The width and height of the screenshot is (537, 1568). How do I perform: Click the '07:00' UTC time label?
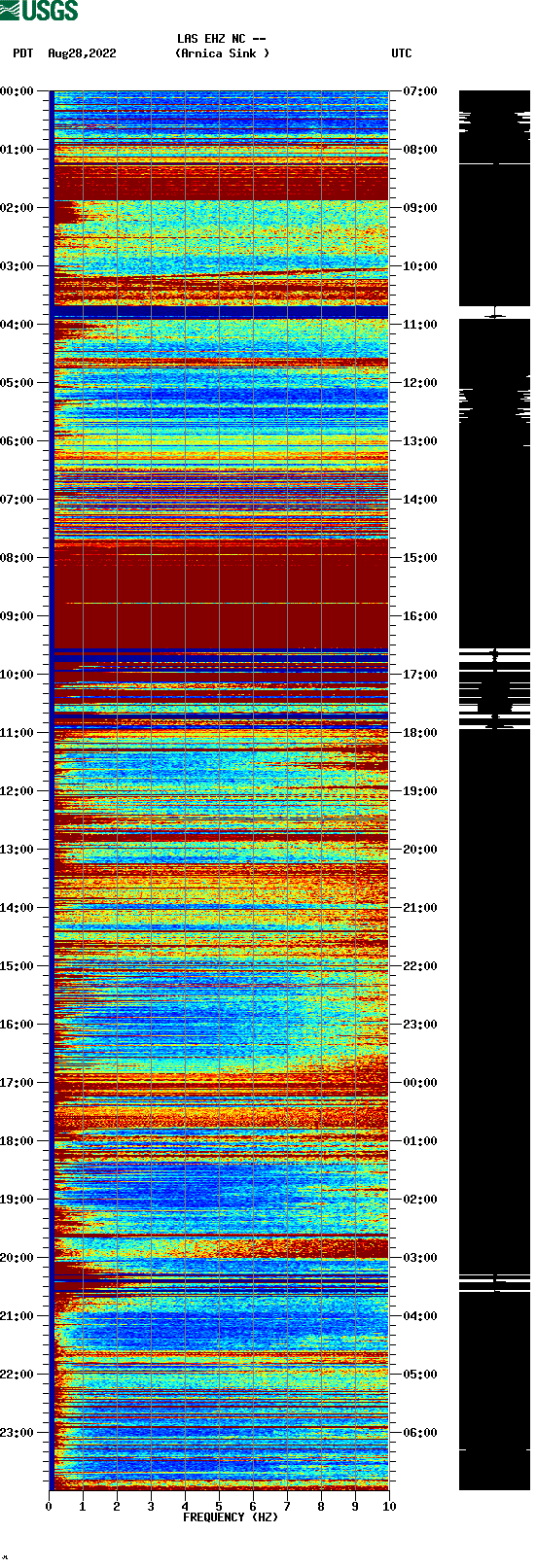click(419, 91)
